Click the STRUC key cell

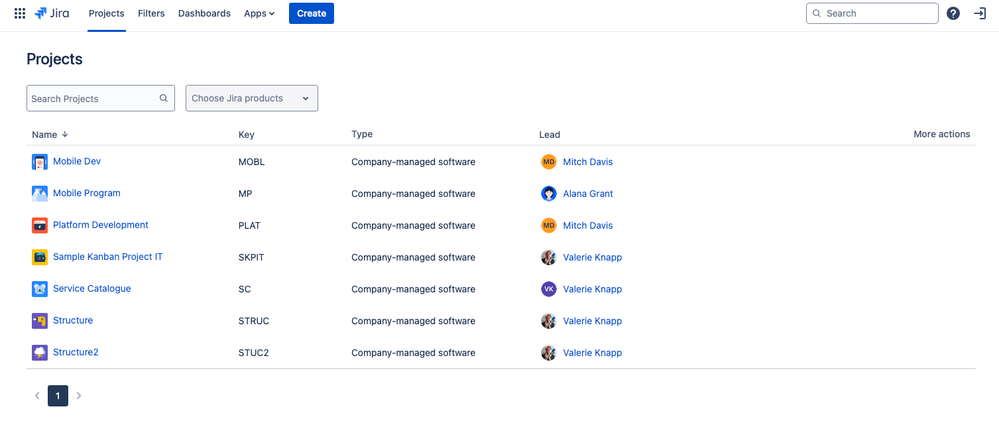point(254,321)
